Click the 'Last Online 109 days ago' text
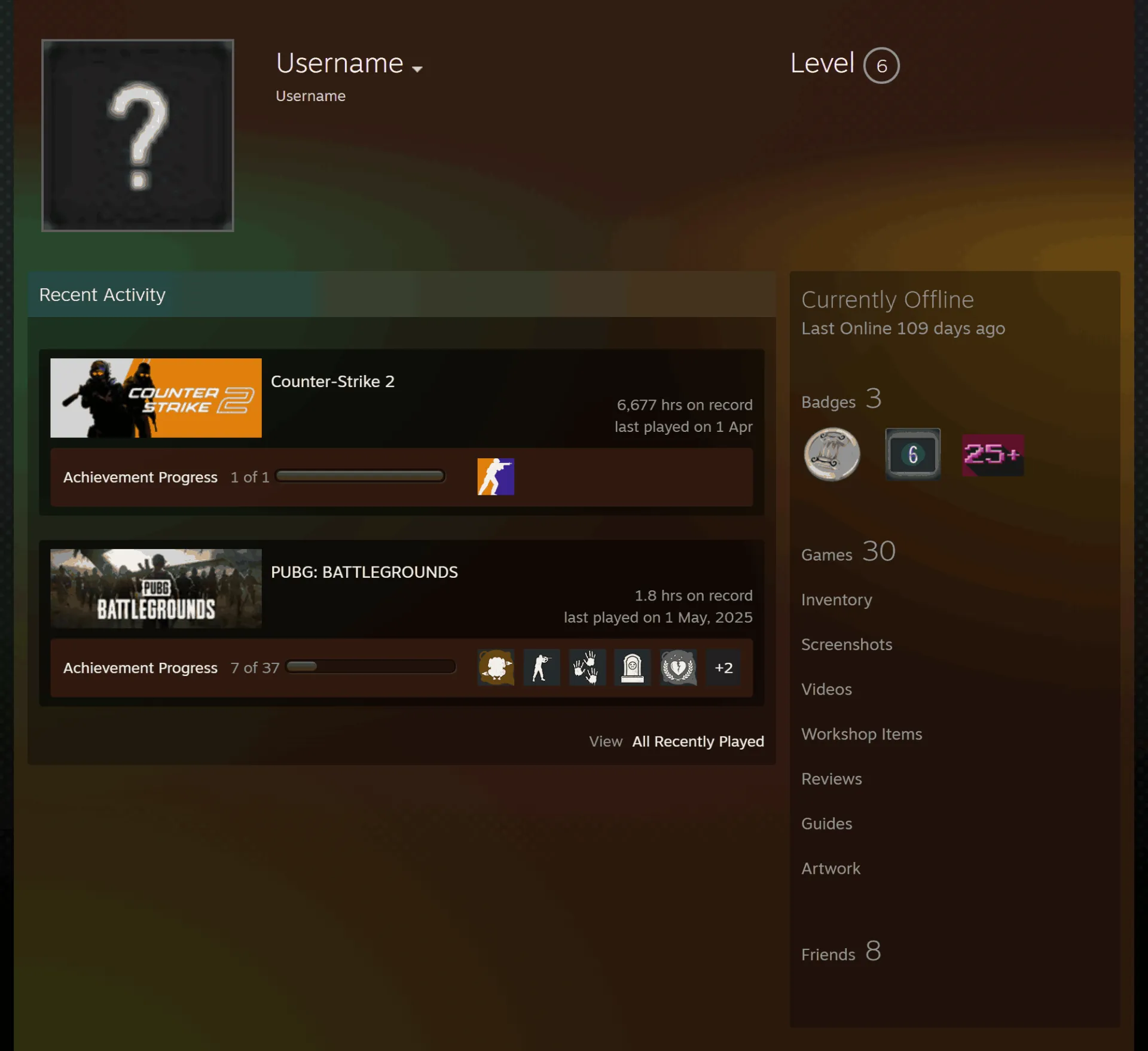 tap(903, 328)
